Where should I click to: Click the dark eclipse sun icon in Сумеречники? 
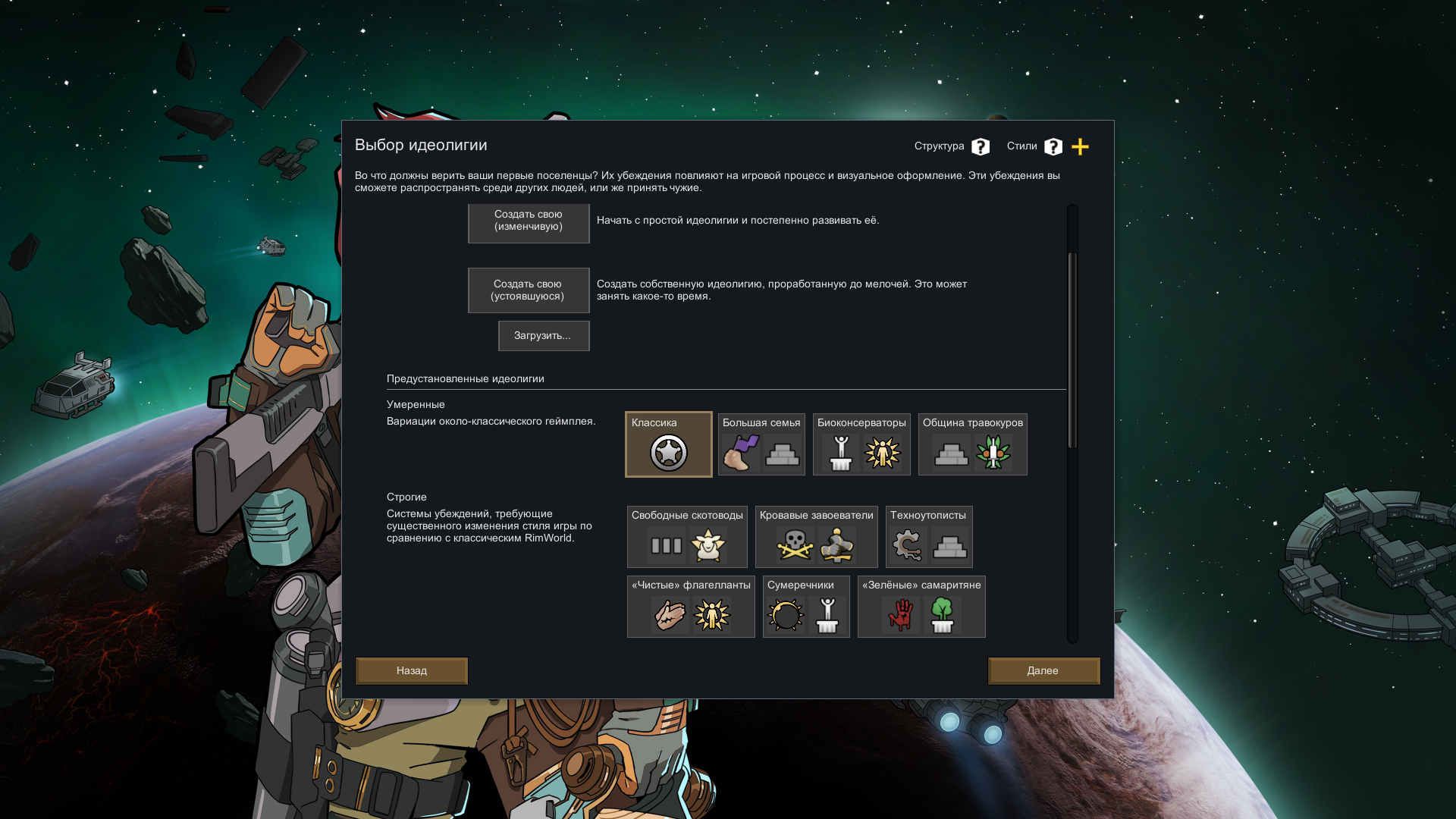(786, 615)
